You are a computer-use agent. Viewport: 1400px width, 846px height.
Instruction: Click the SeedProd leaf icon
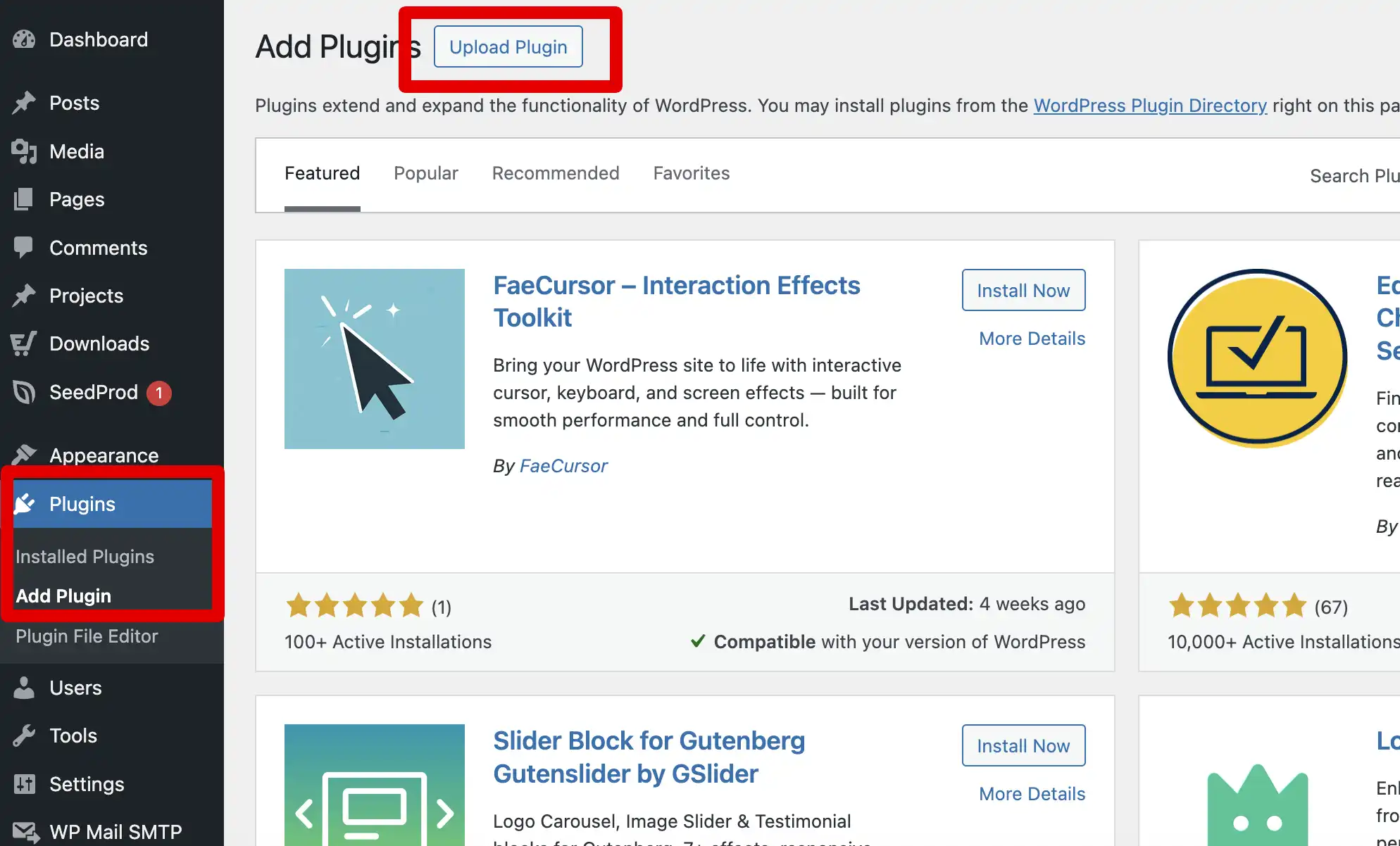(x=24, y=392)
